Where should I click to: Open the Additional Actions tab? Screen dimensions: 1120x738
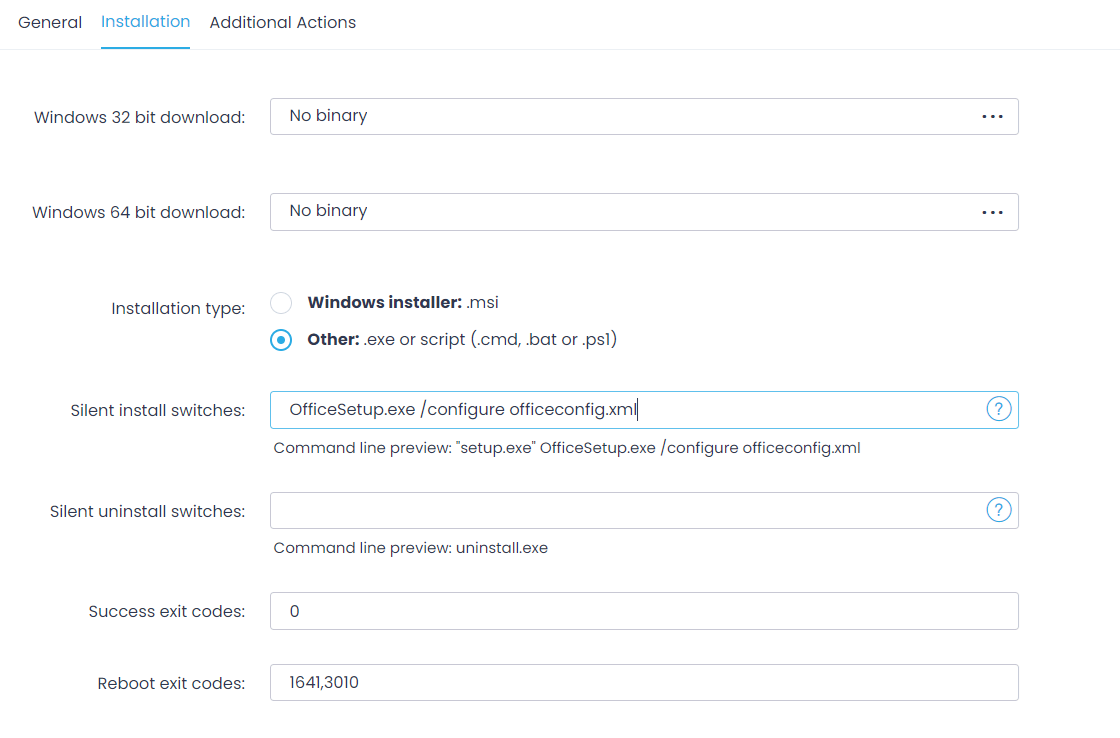283,22
